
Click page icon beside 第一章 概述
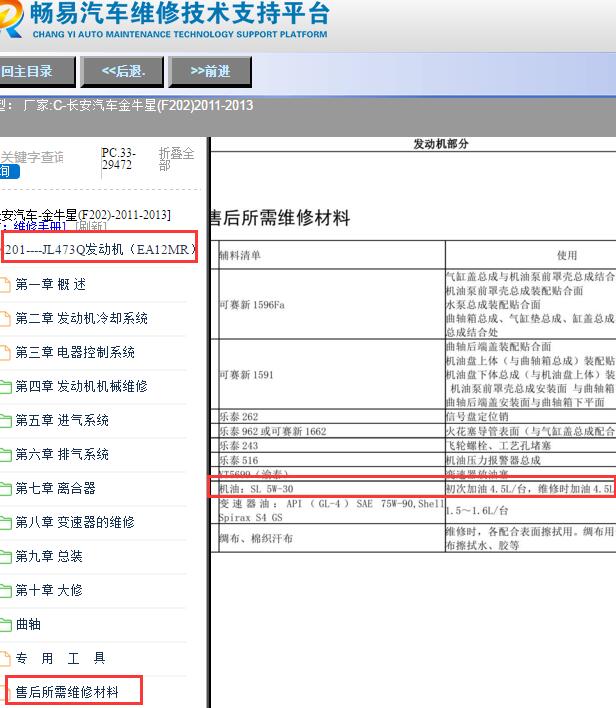[5, 285]
